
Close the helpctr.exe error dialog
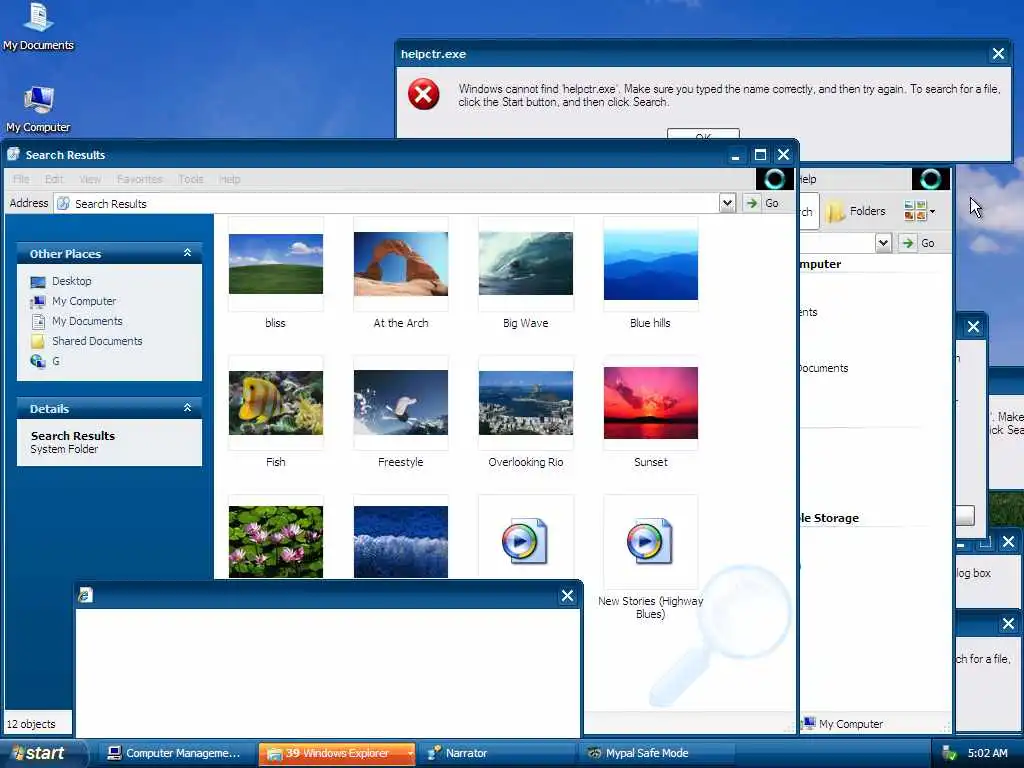(x=998, y=54)
